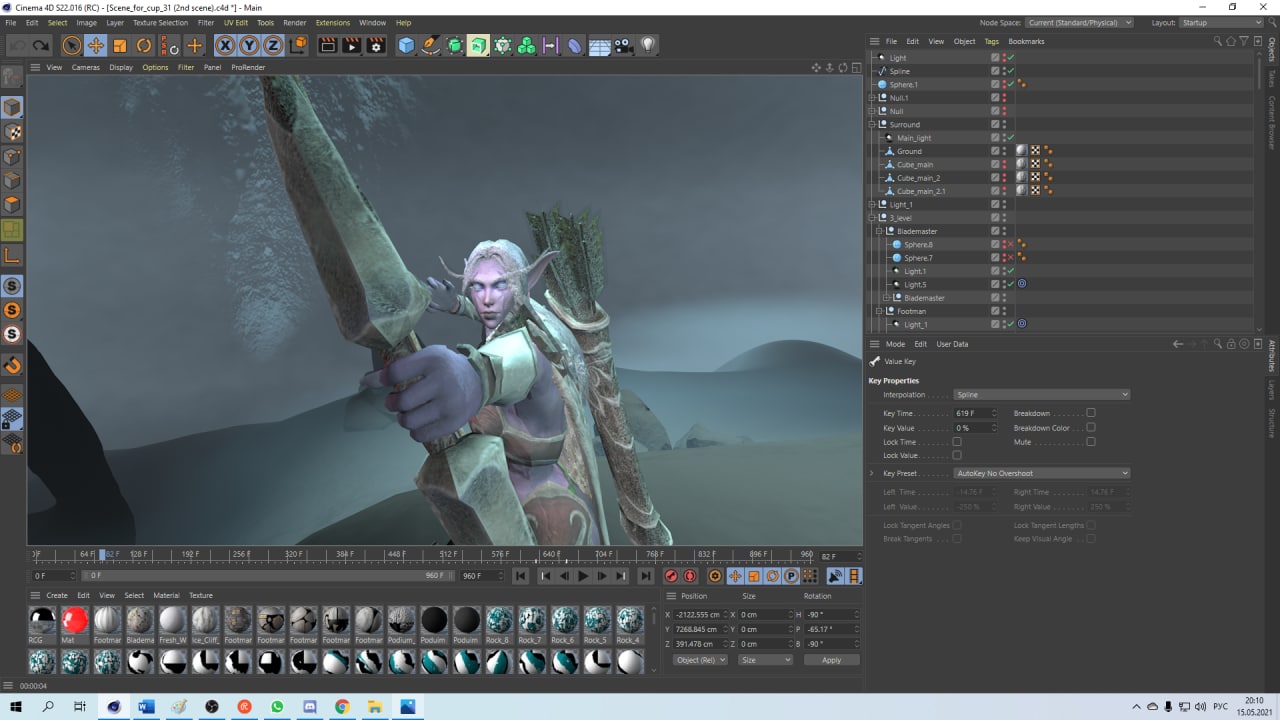Click the Record Active Objects button
Image resolution: width=1280 pixels, height=720 pixels.
(671, 576)
